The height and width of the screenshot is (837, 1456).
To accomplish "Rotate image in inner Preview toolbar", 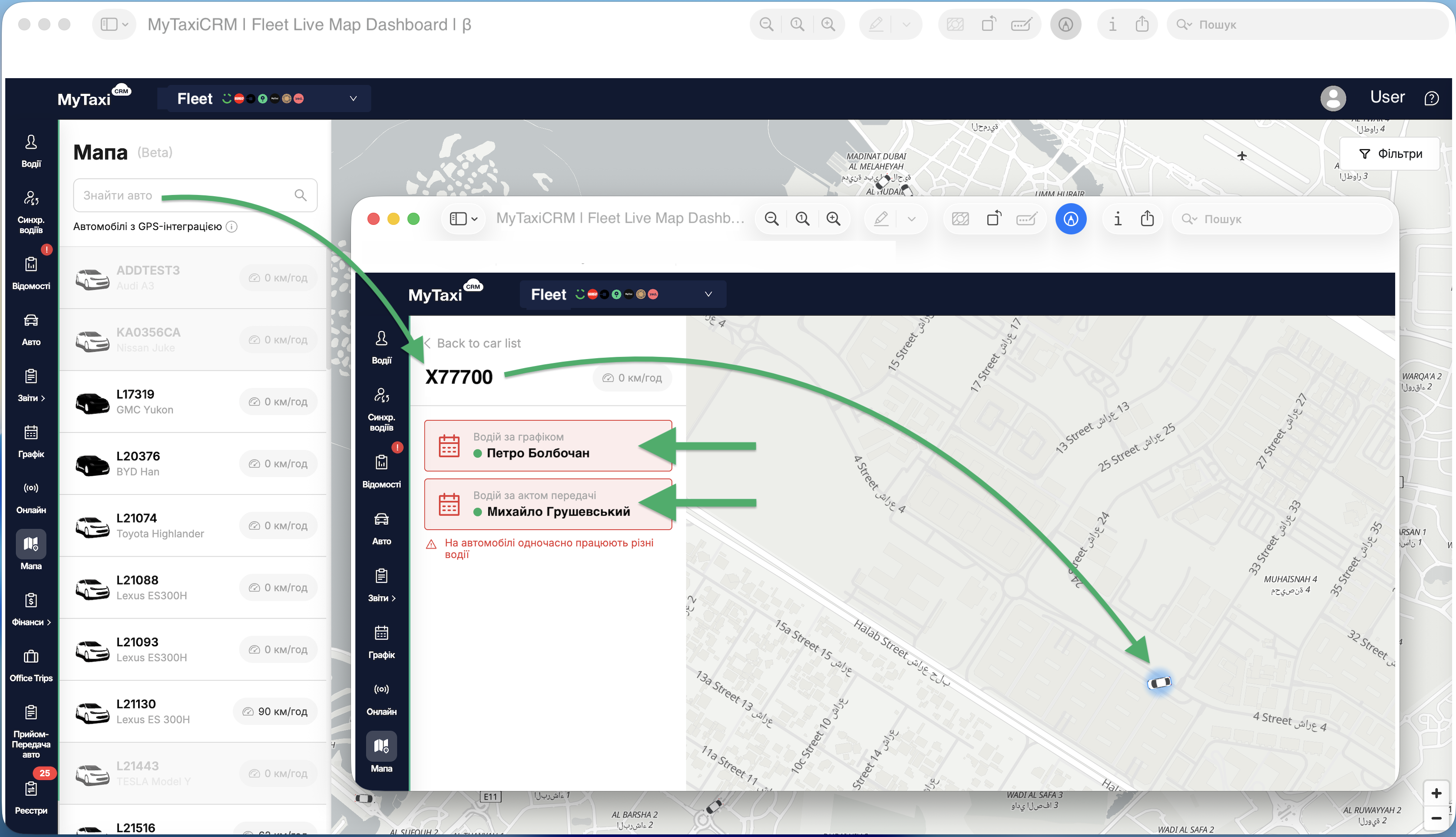I will tap(994, 218).
